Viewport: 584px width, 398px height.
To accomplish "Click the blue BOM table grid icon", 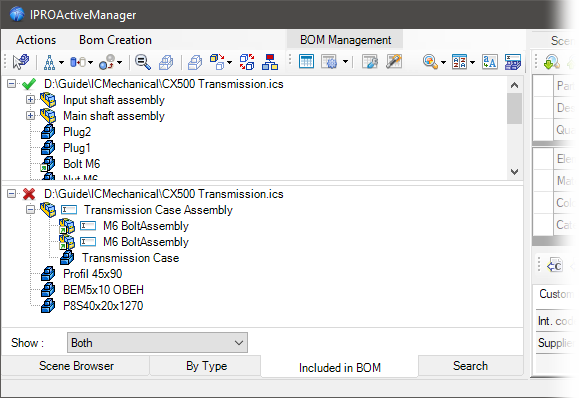I will [307, 62].
